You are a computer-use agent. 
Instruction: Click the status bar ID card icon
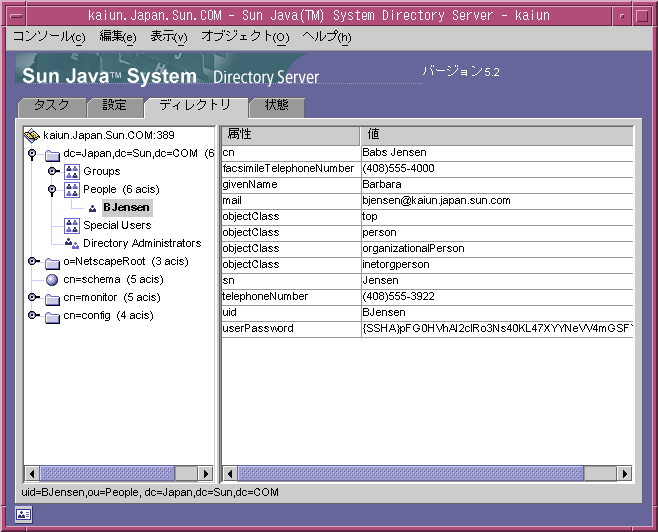(23, 514)
